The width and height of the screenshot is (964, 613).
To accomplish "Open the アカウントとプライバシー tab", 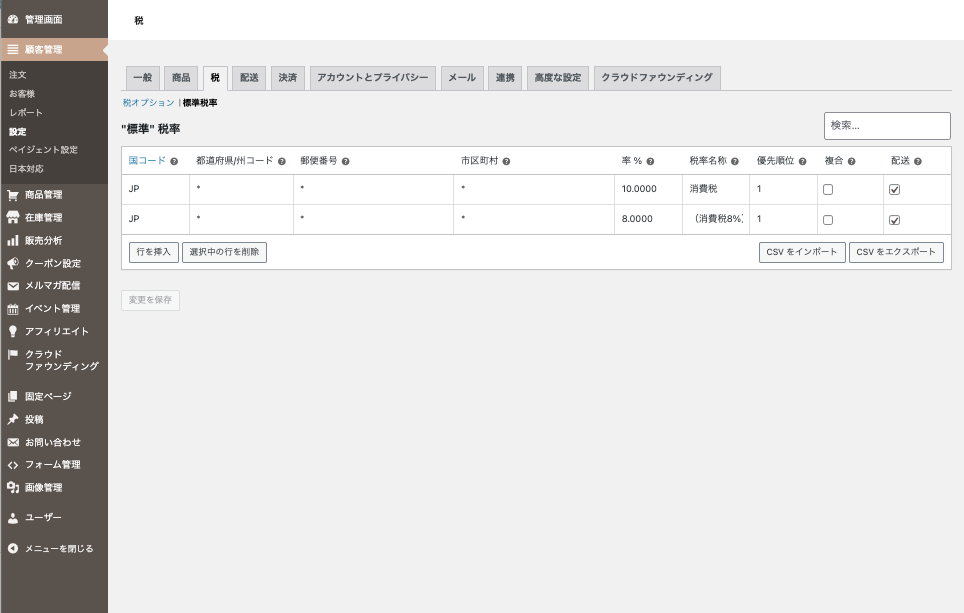I will [x=373, y=78].
